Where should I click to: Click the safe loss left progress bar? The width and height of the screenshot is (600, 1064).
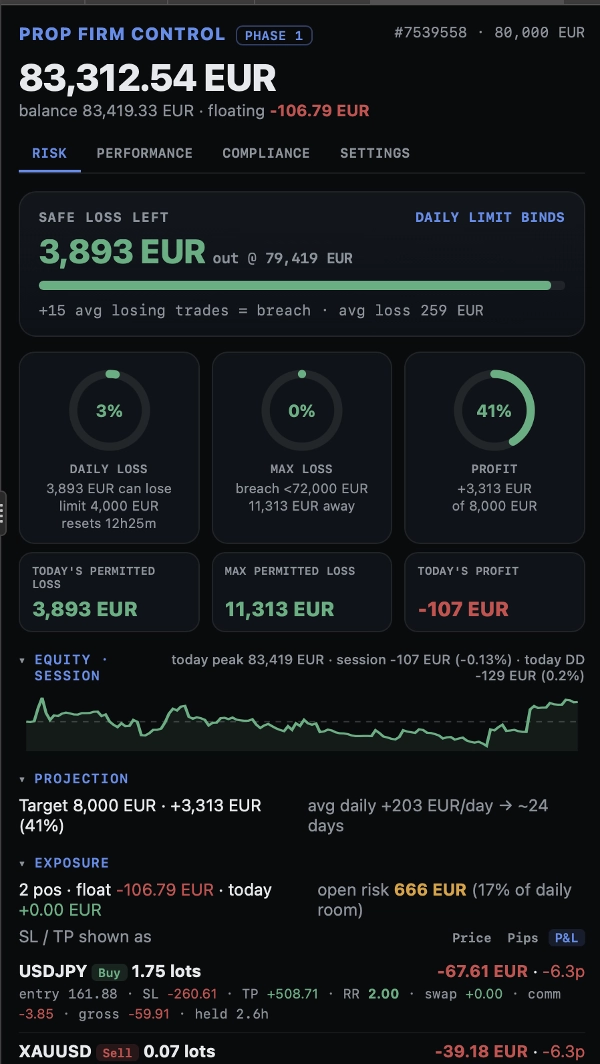coord(301,286)
